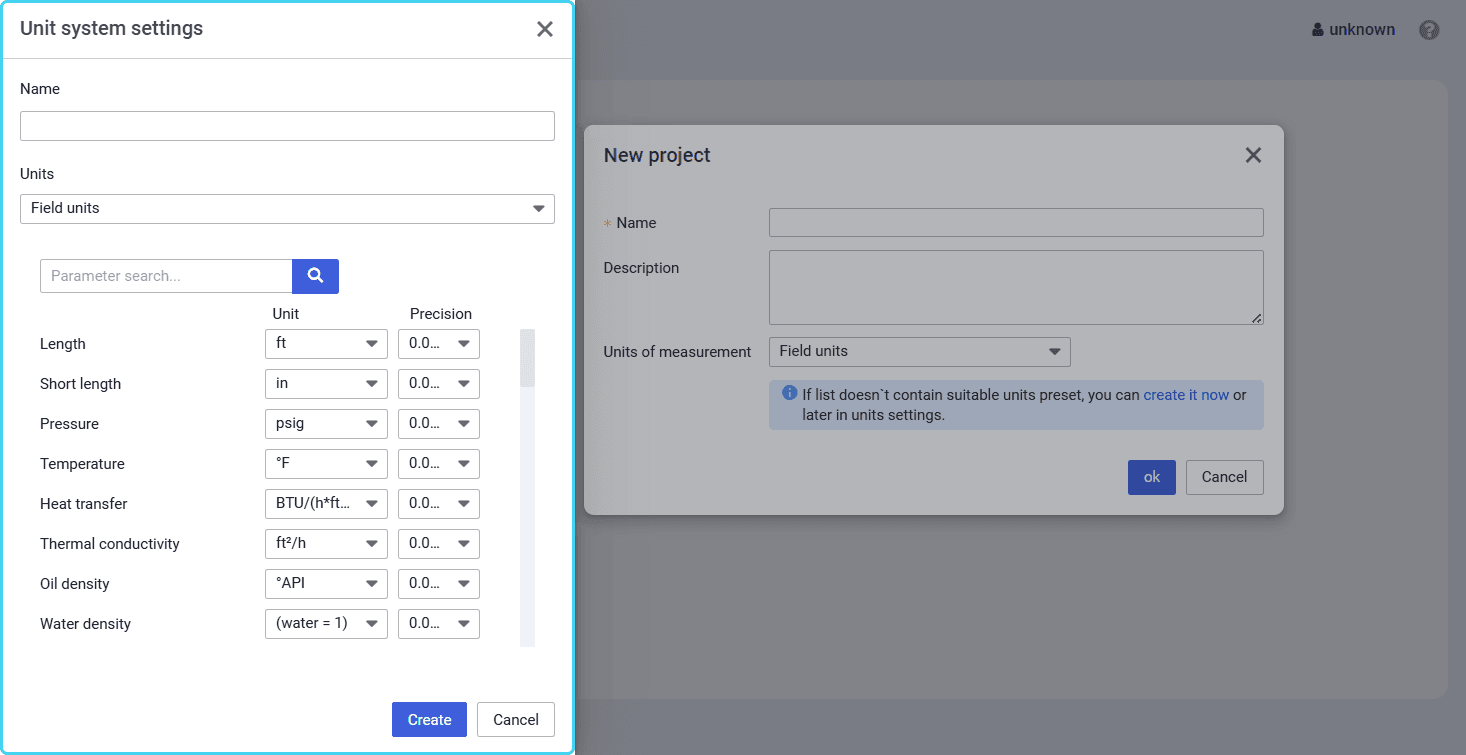Click the ok button in New project

pyautogui.click(x=1151, y=477)
